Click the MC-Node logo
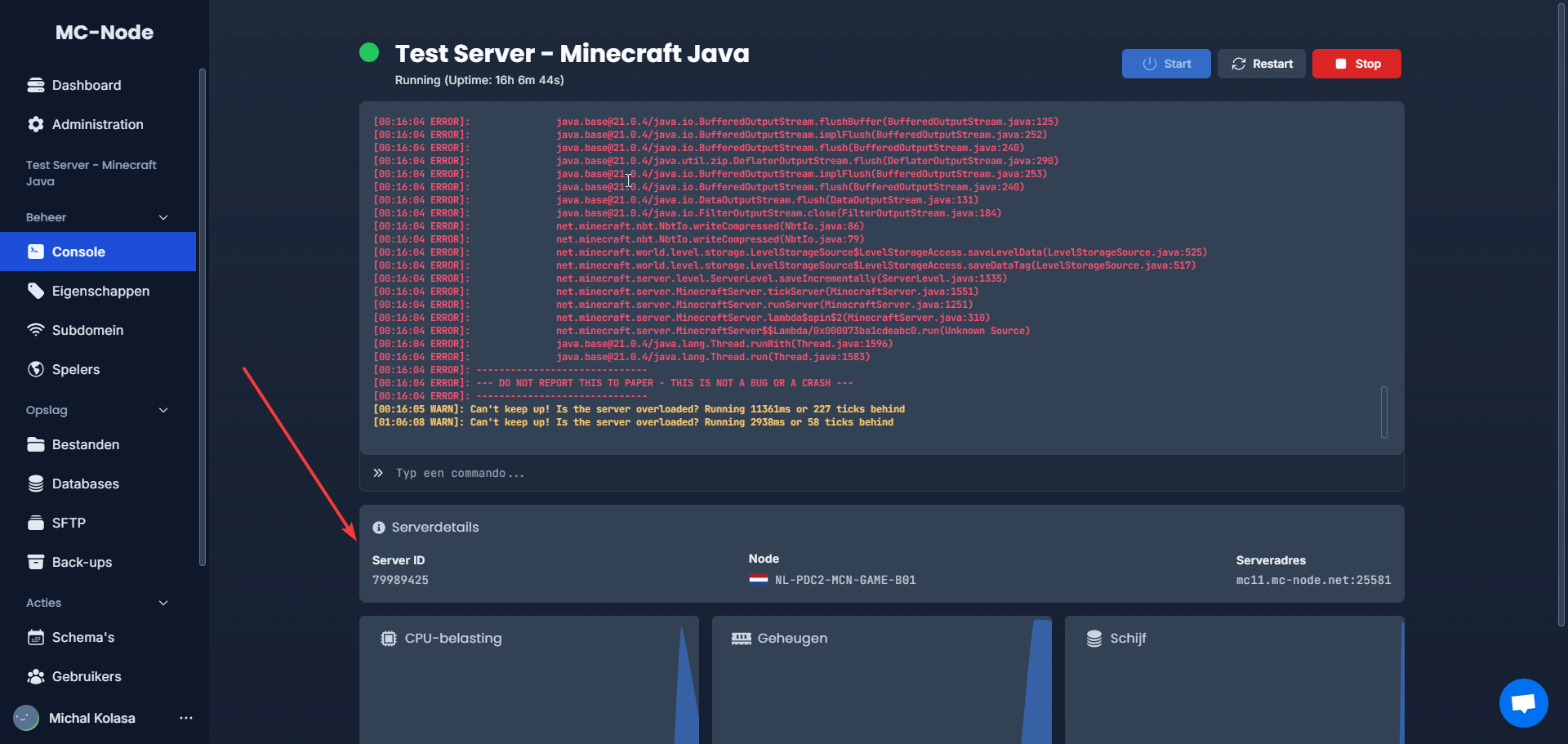 (x=105, y=32)
